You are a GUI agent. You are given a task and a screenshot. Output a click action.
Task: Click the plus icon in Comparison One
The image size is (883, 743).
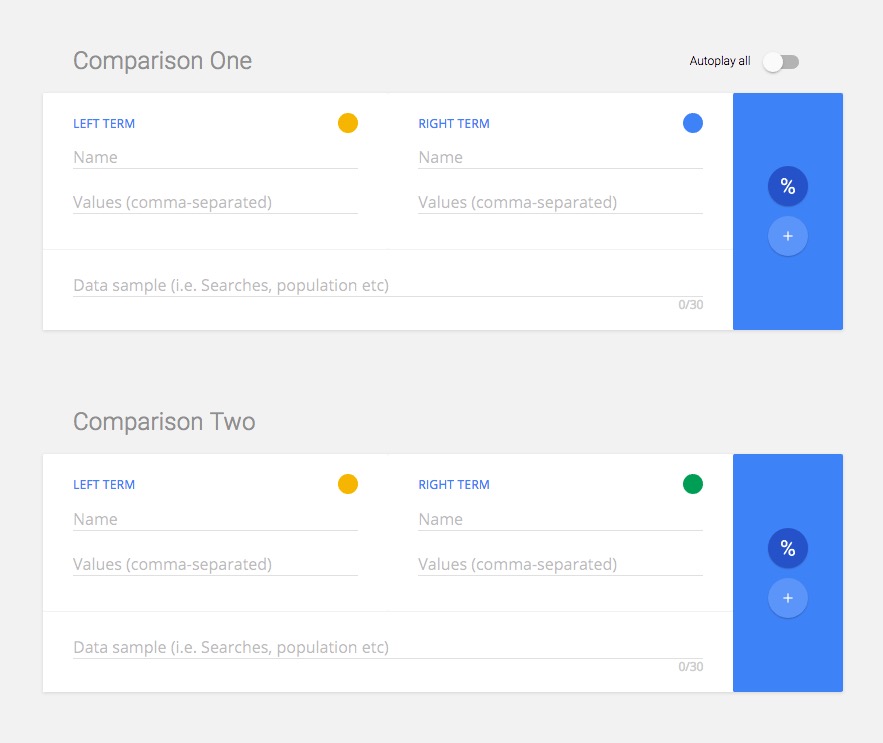click(x=788, y=236)
